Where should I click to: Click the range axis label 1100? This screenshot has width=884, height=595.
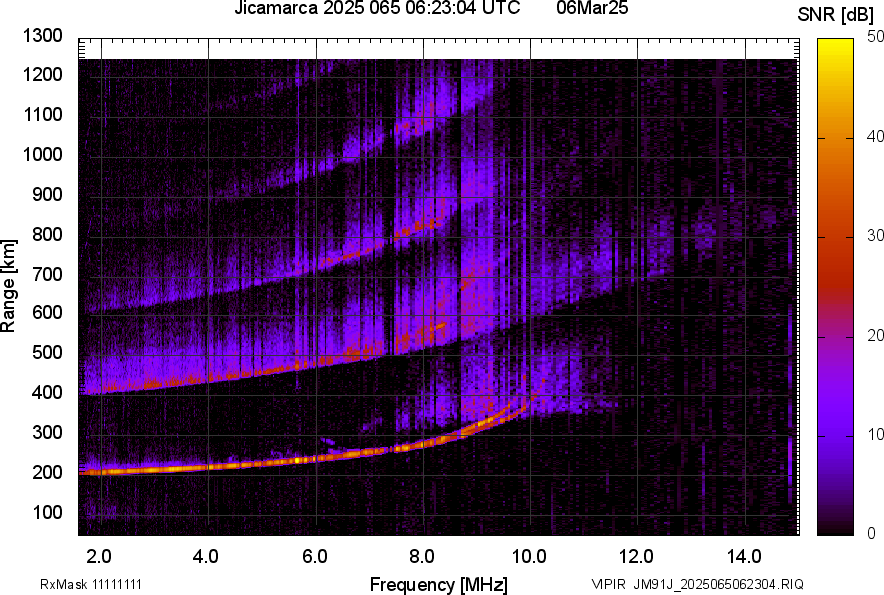pyautogui.click(x=42, y=114)
